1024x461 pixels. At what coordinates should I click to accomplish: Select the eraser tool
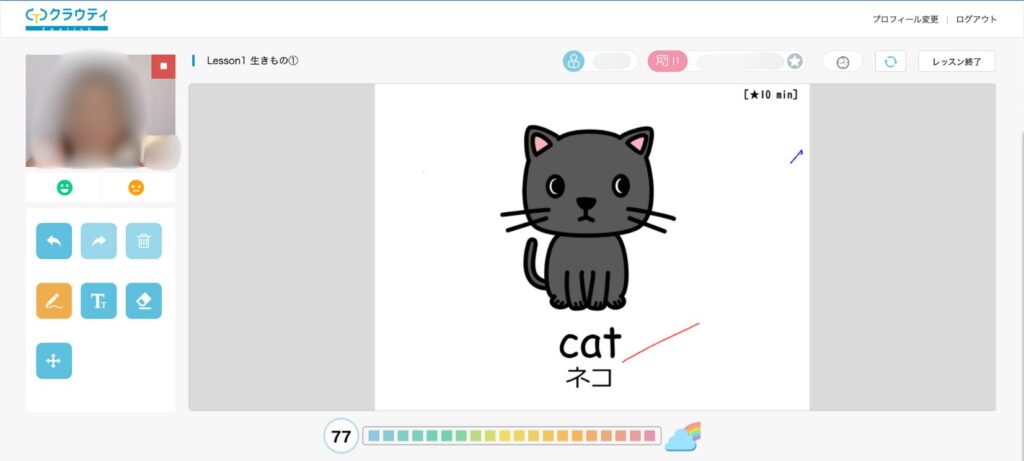pyautogui.click(x=144, y=301)
